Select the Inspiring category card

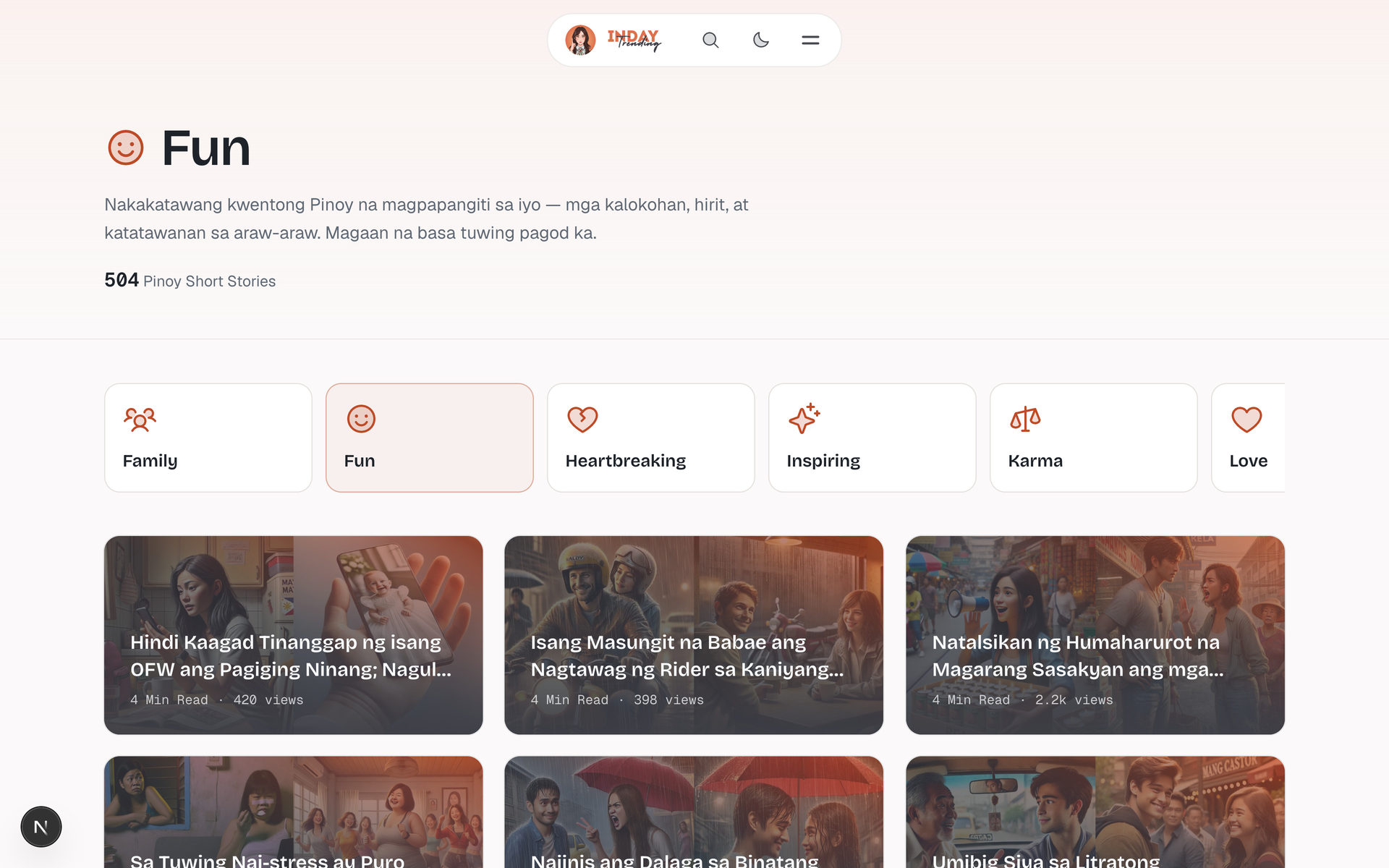(872, 438)
